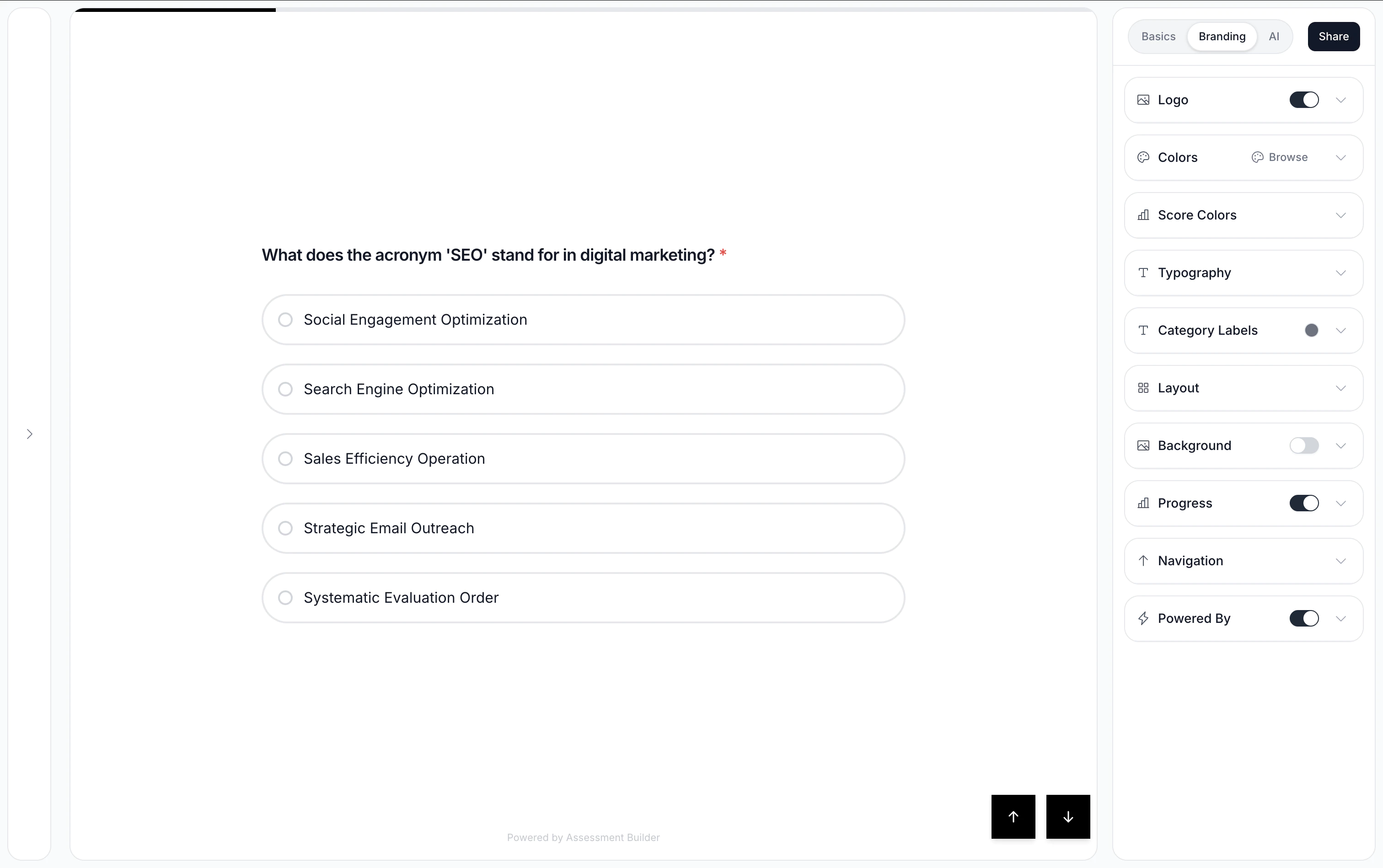The image size is (1383, 868).
Task: Click the Logo image icon
Action: click(1143, 100)
